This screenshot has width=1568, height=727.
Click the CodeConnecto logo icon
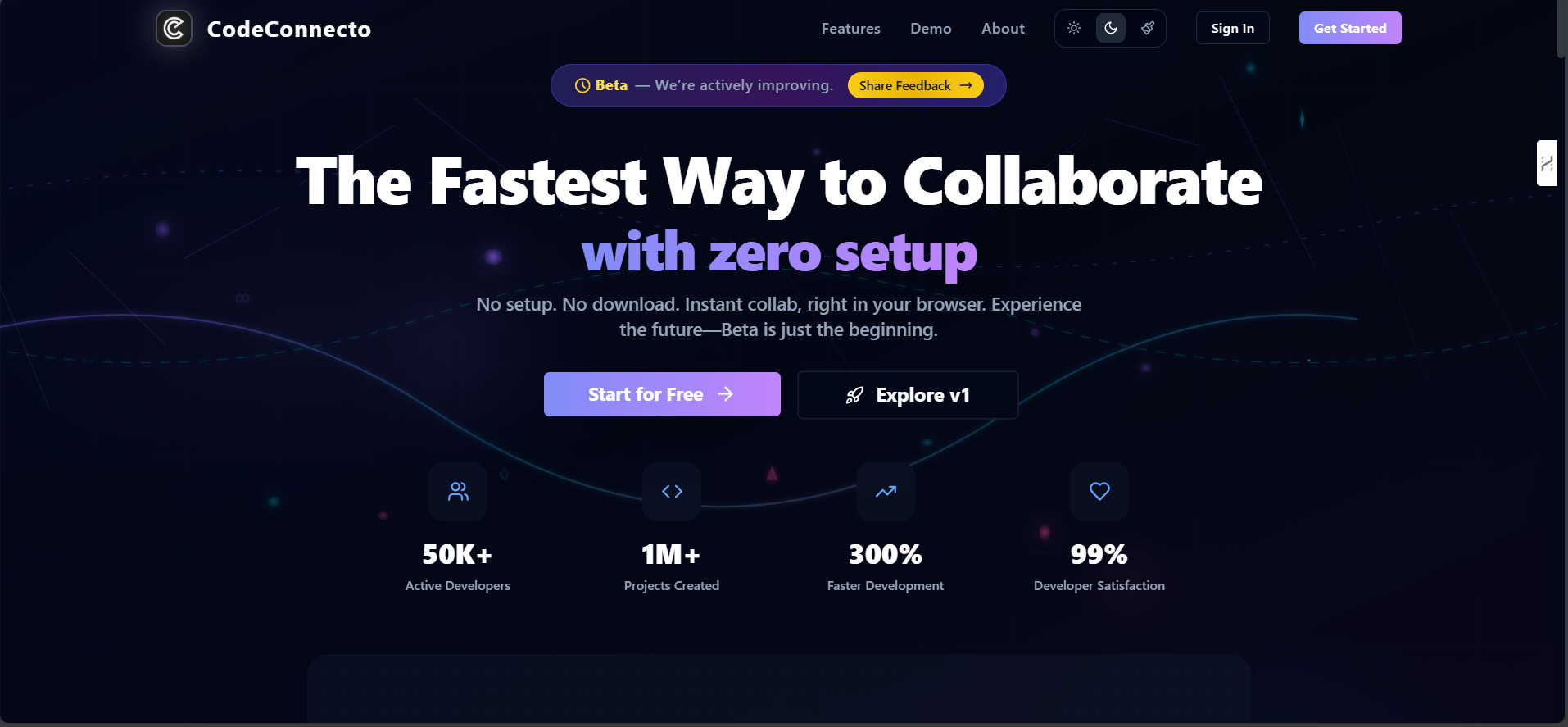click(174, 29)
